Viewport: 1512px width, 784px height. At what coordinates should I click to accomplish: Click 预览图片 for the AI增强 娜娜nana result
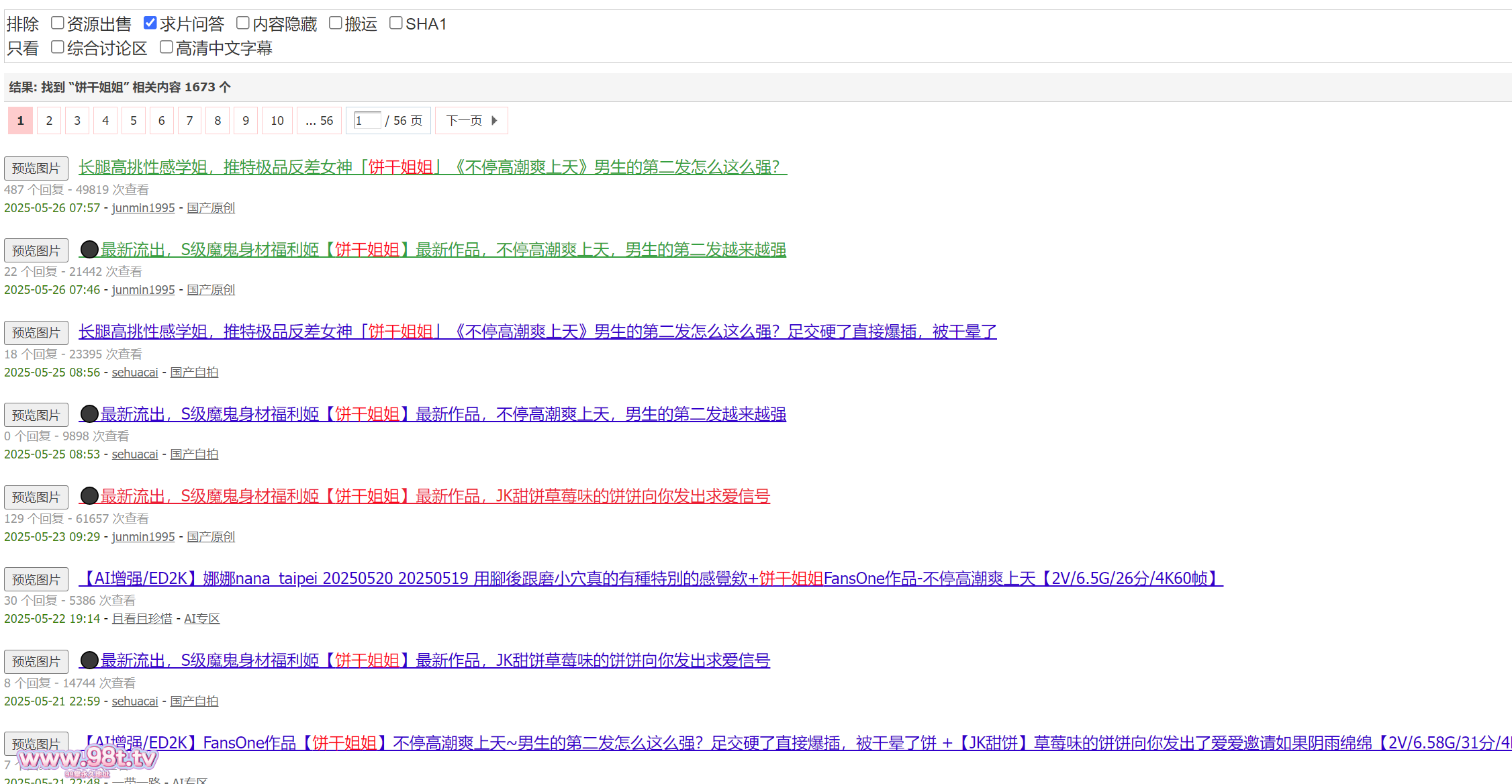(36, 579)
